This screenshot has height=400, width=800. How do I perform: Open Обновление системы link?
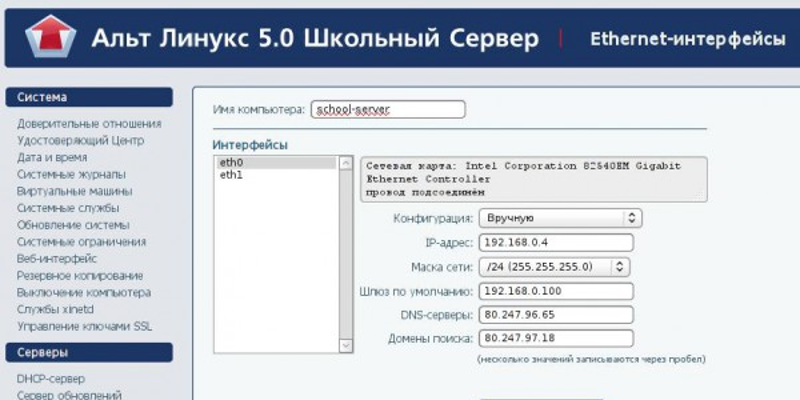73,225
